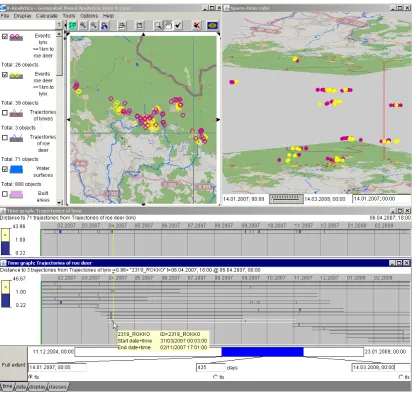
Task: Click the interval end date field
Action: click(x=381, y=367)
